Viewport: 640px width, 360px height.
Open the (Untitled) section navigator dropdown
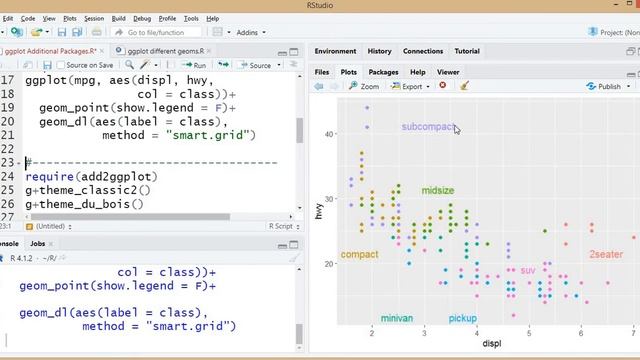tap(49, 226)
